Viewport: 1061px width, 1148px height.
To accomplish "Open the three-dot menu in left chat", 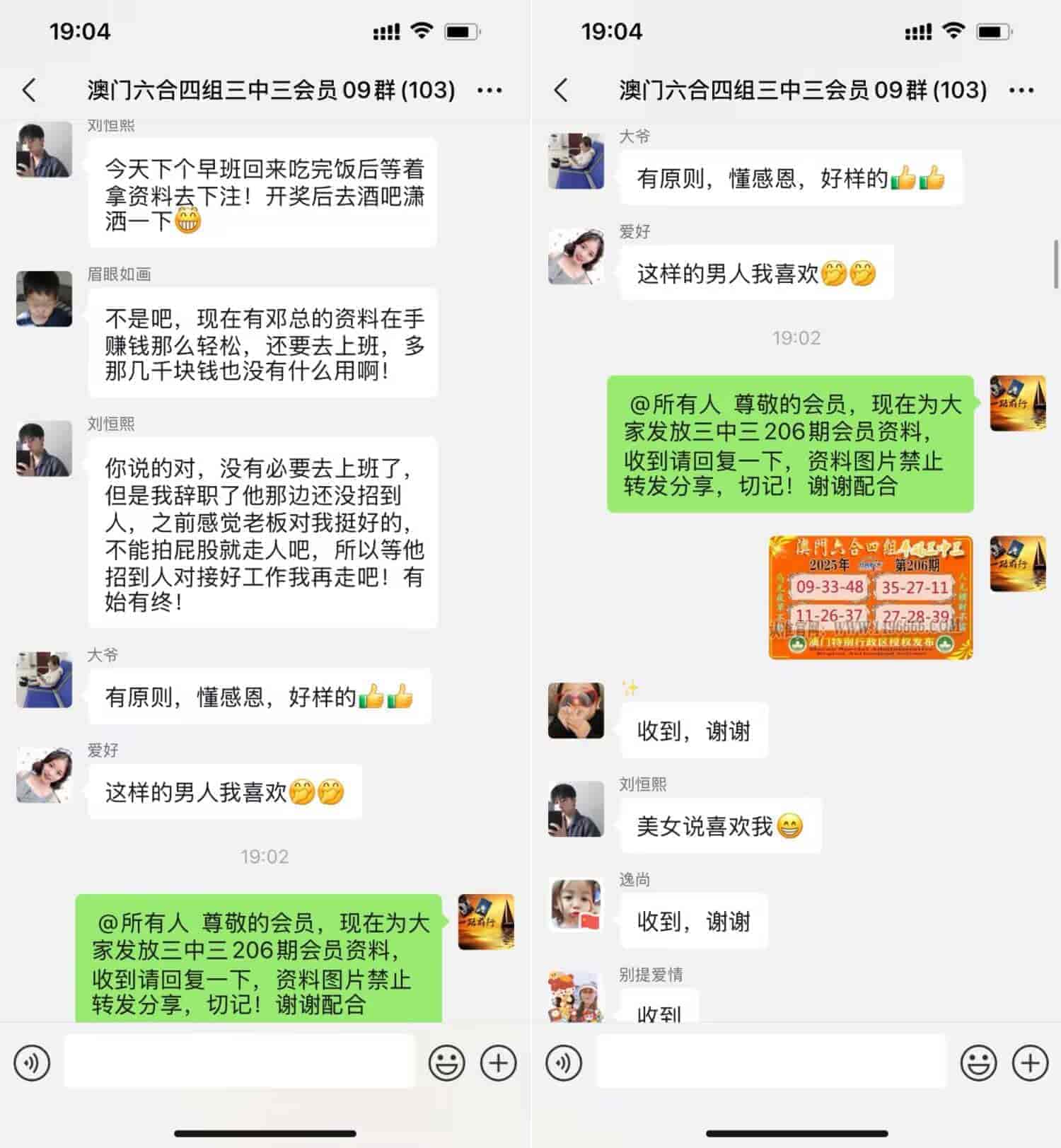I will point(489,90).
